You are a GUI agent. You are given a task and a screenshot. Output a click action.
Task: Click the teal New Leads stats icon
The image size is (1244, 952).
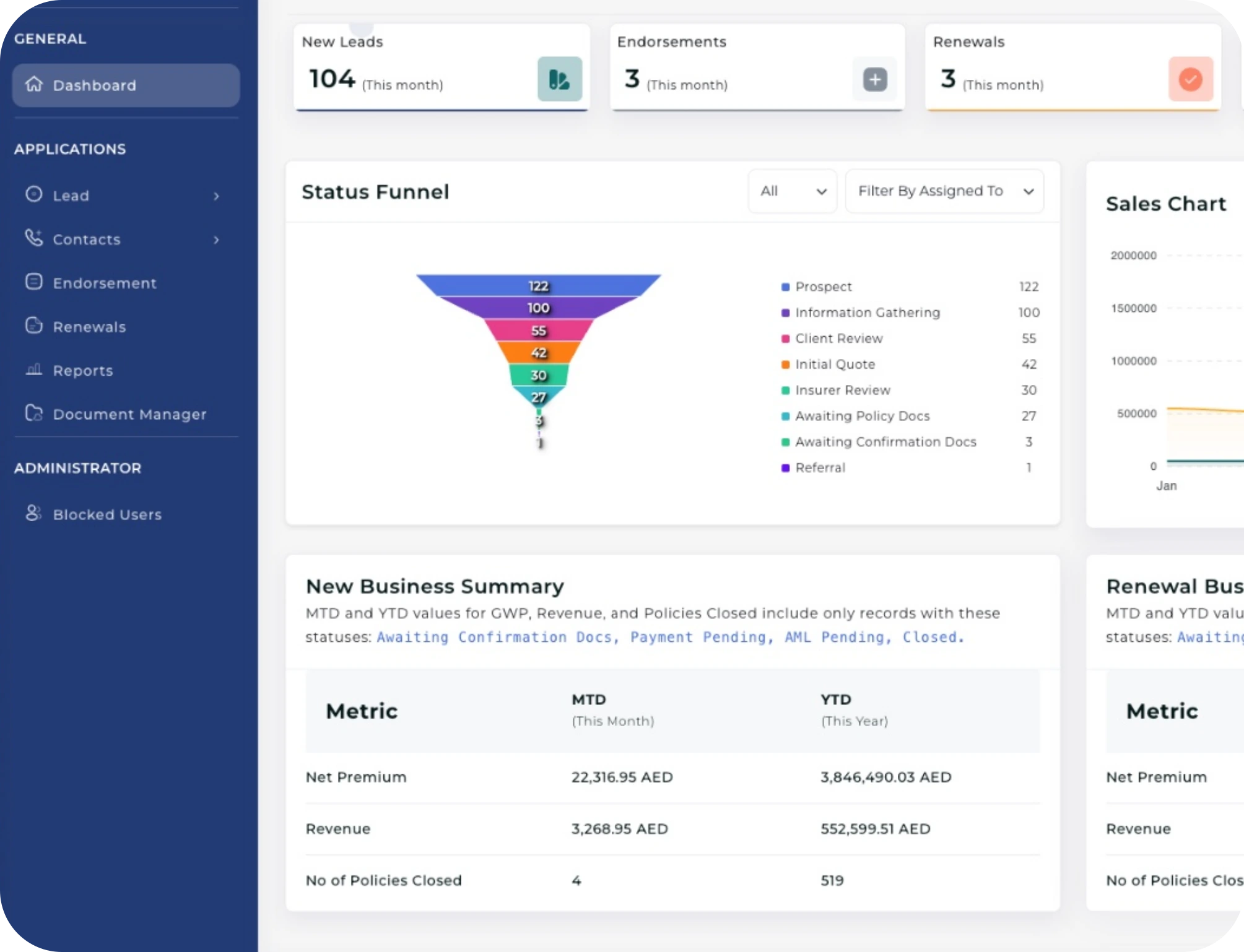[x=560, y=79]
